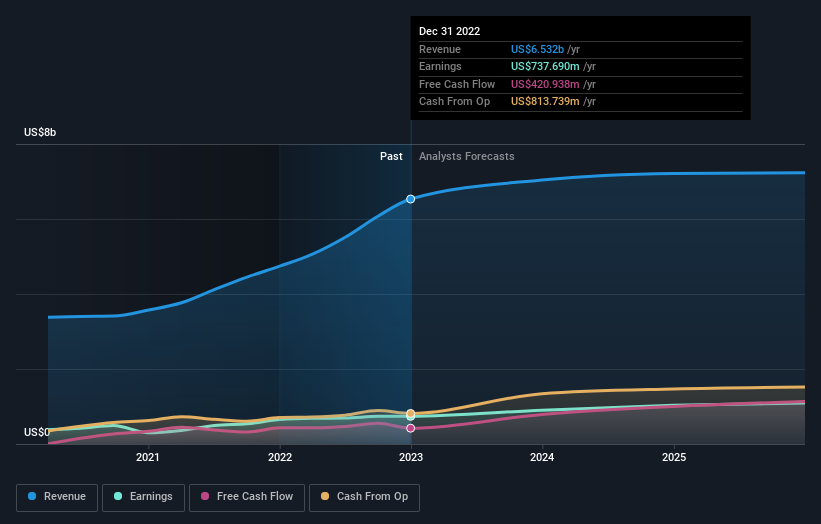Select the 2021 x-axis label
The height and width of the screenshot is (524, 821).
pos(148,458)
